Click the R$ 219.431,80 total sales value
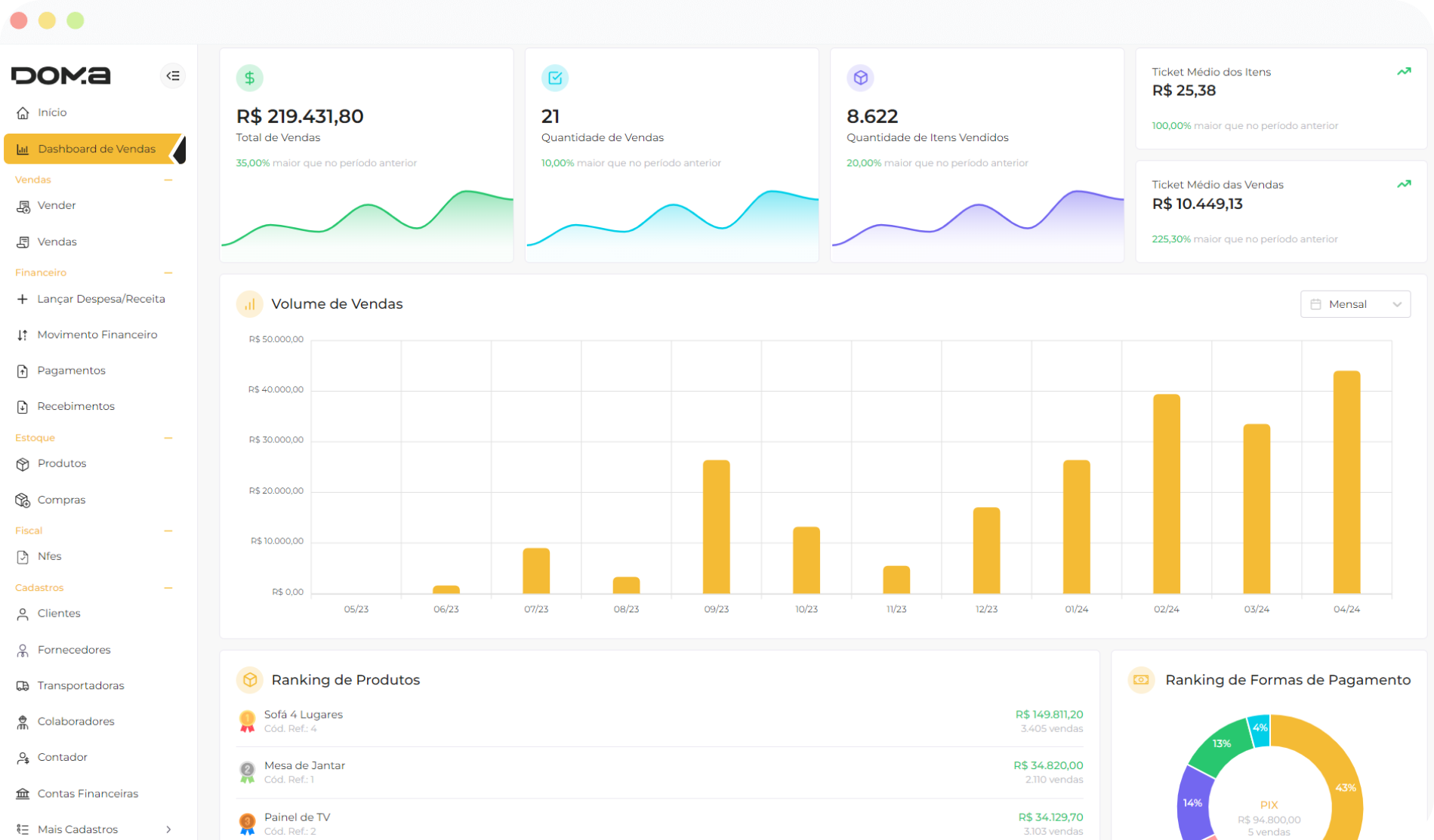Viewport: 1434px width, 840px height. click(x=300, y=116)
